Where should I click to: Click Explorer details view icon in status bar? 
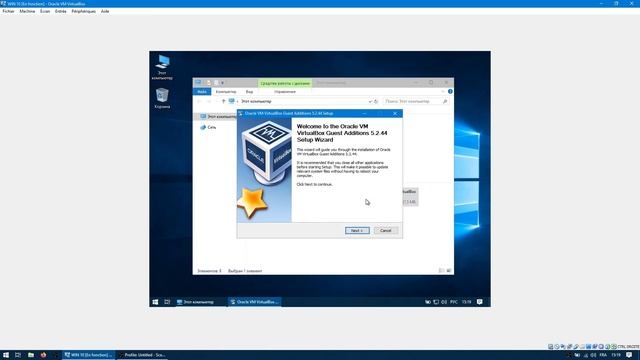coord(441,271)
